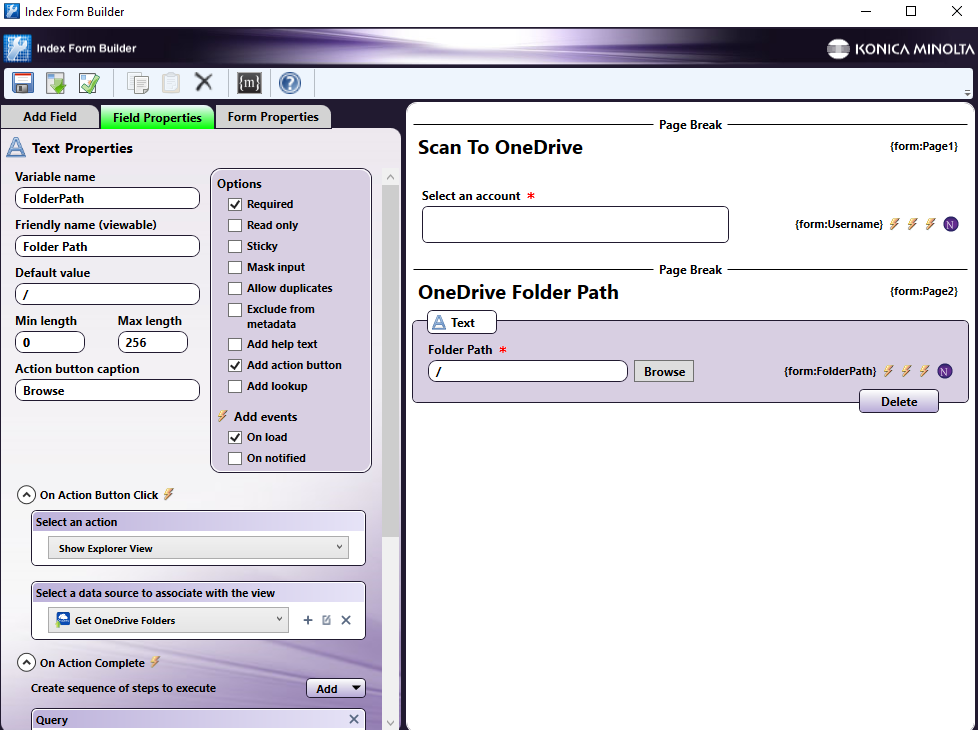Uncheck the On load event
This screenshot has height=730, width=978.
click(235, 437)
